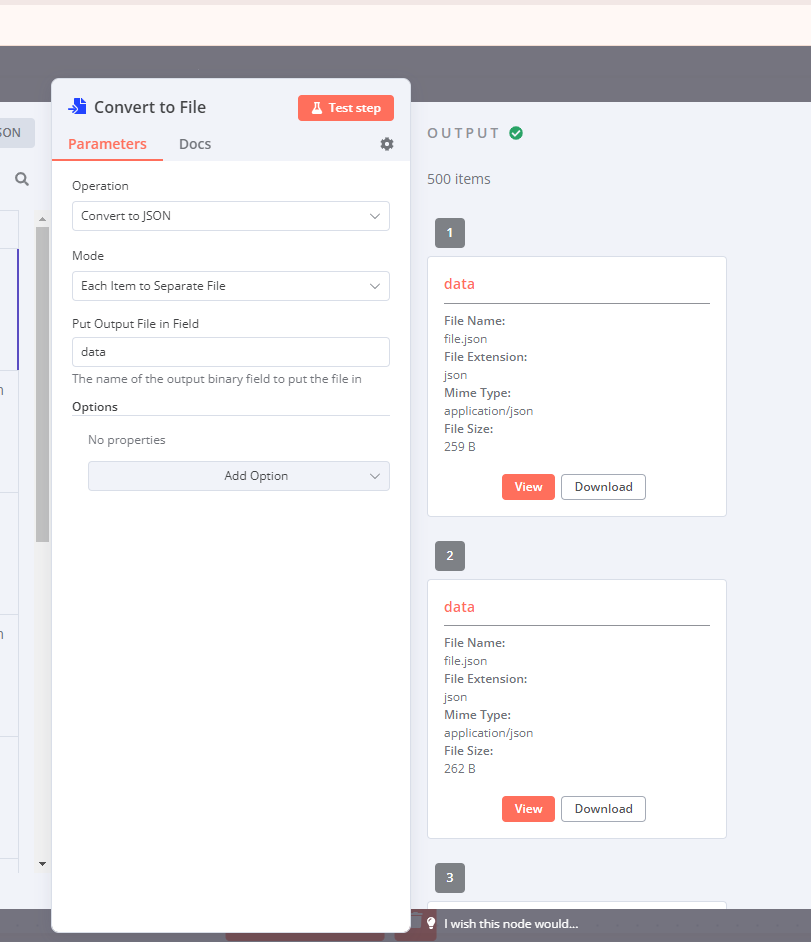Click the scrollbar down arrow

(x=42, y=864)
